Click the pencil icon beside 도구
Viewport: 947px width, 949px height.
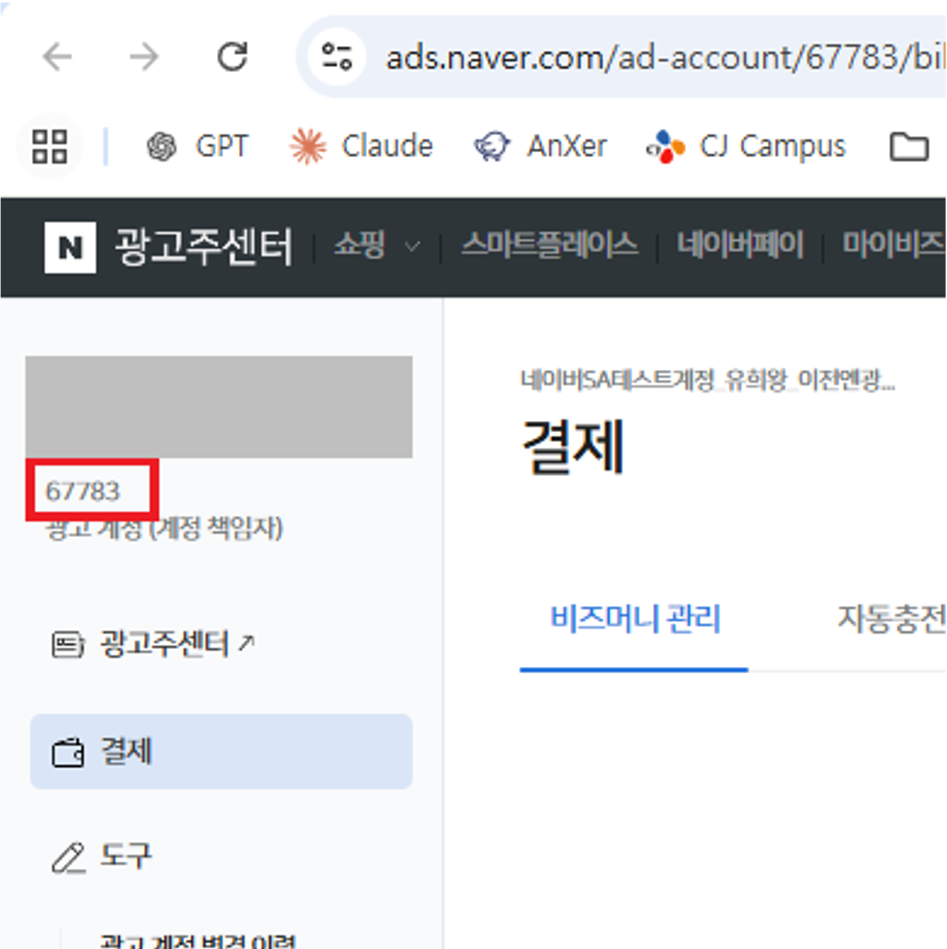point(68,858)
